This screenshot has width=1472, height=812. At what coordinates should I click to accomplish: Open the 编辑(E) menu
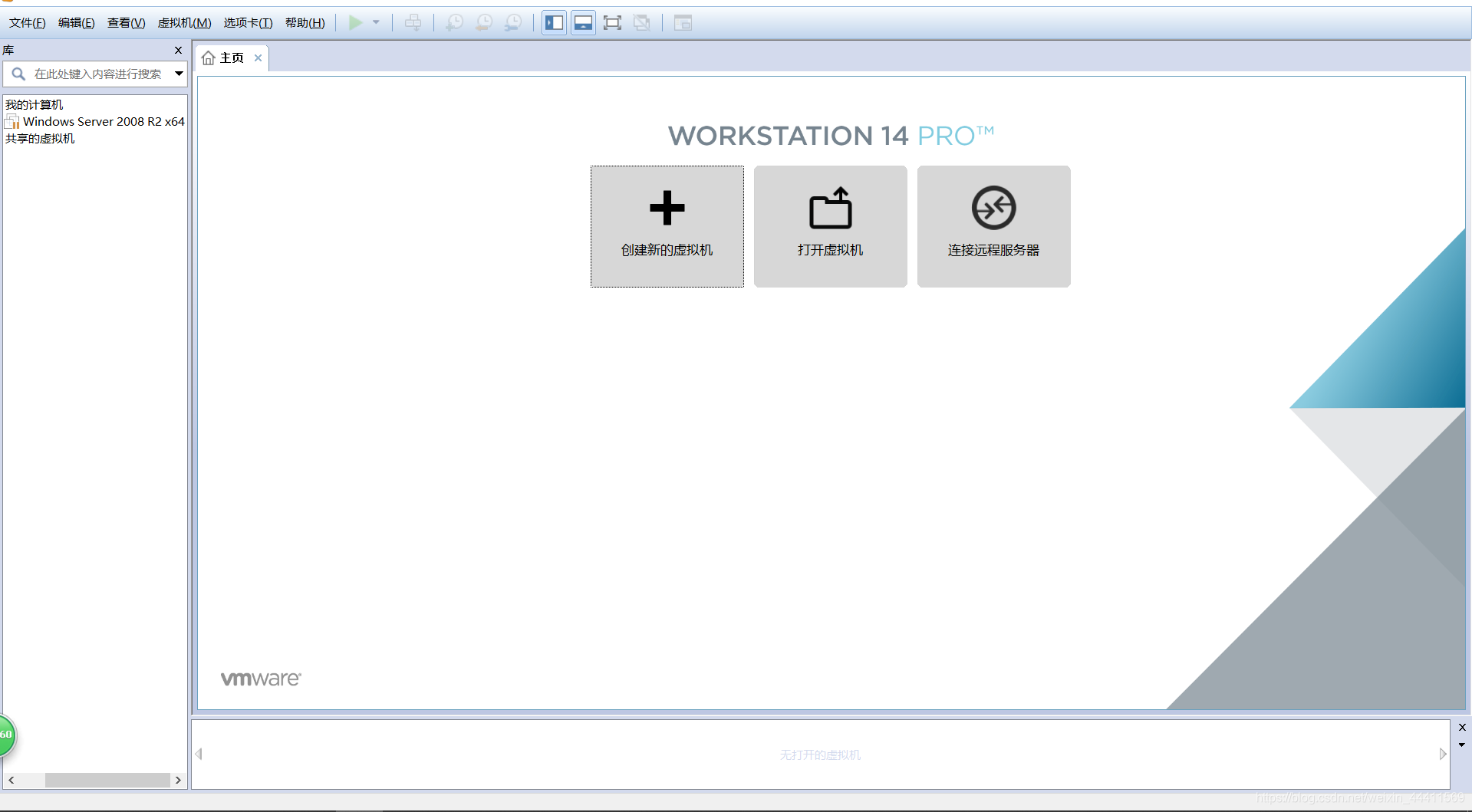(76, 23)
